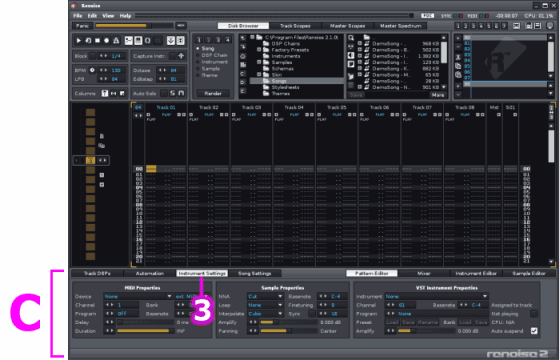Select the Sample radio button
The image size is (560, 360).
coord(198,69)
